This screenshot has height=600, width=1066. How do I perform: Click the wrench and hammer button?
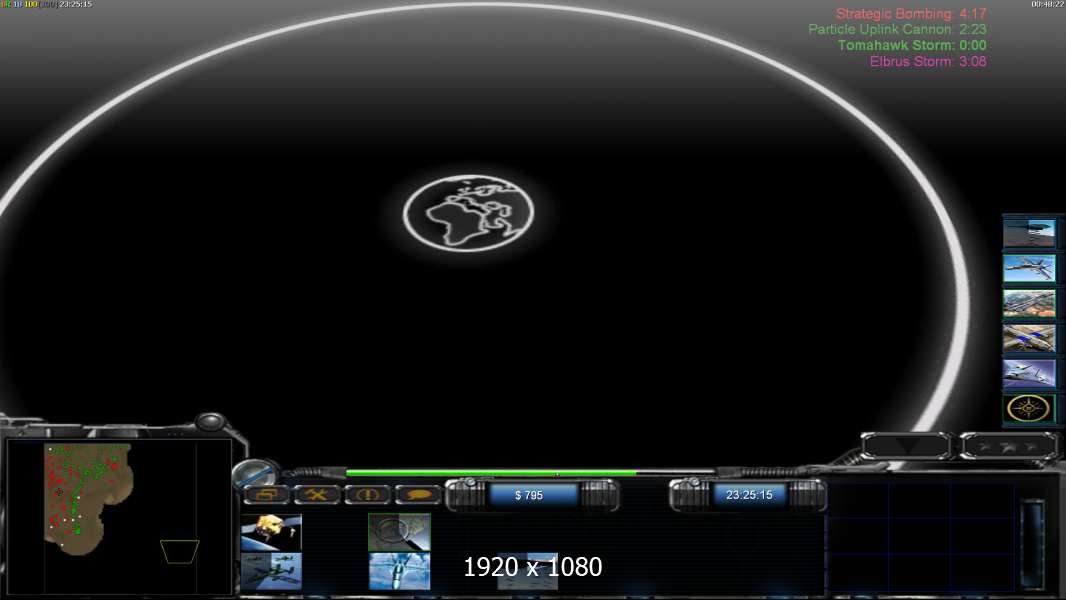[x=317, y=495]
